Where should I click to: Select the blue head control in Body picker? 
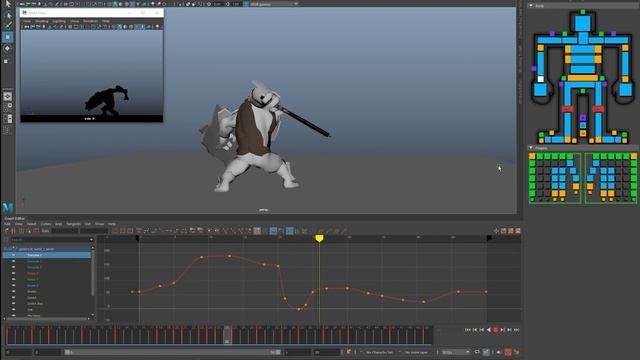(583, 23)
